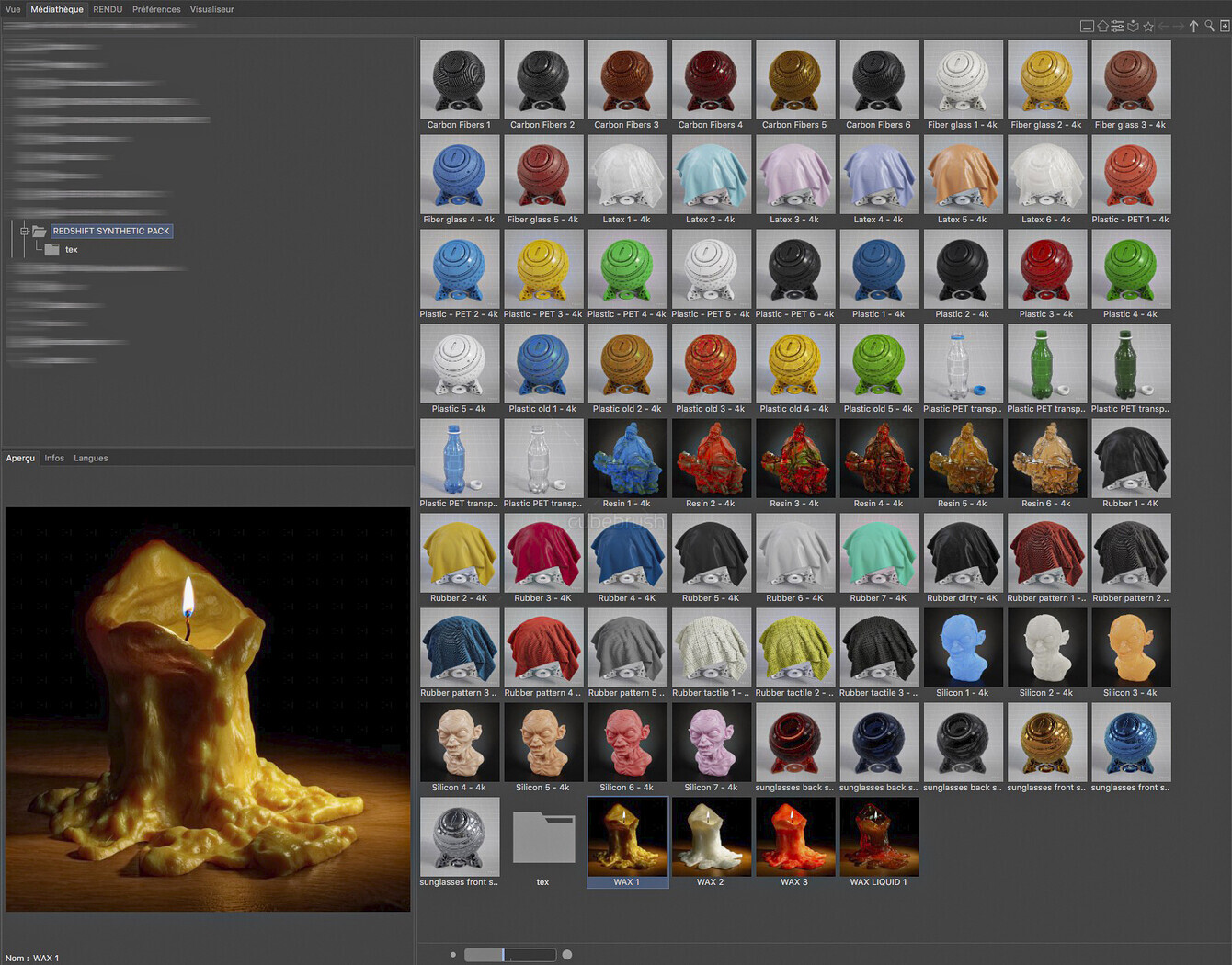The image size is (1232, 965).
Task: Click the small thumbnail size dot
Action: [453, 955]
